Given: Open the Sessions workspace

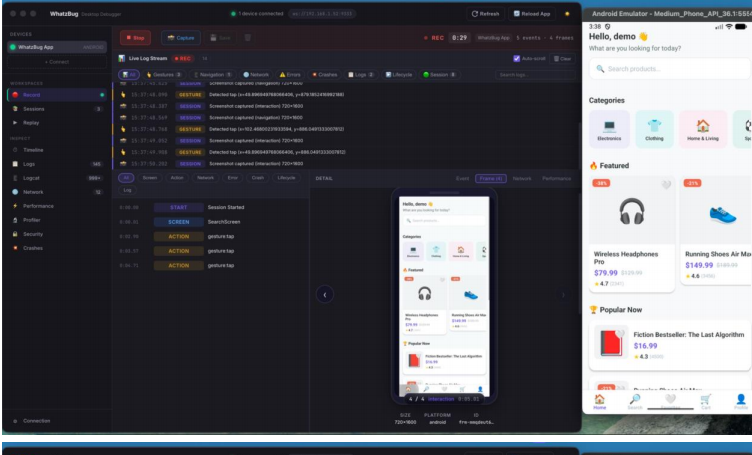Looking at the screenshot, I should click(x=57, y=109).
